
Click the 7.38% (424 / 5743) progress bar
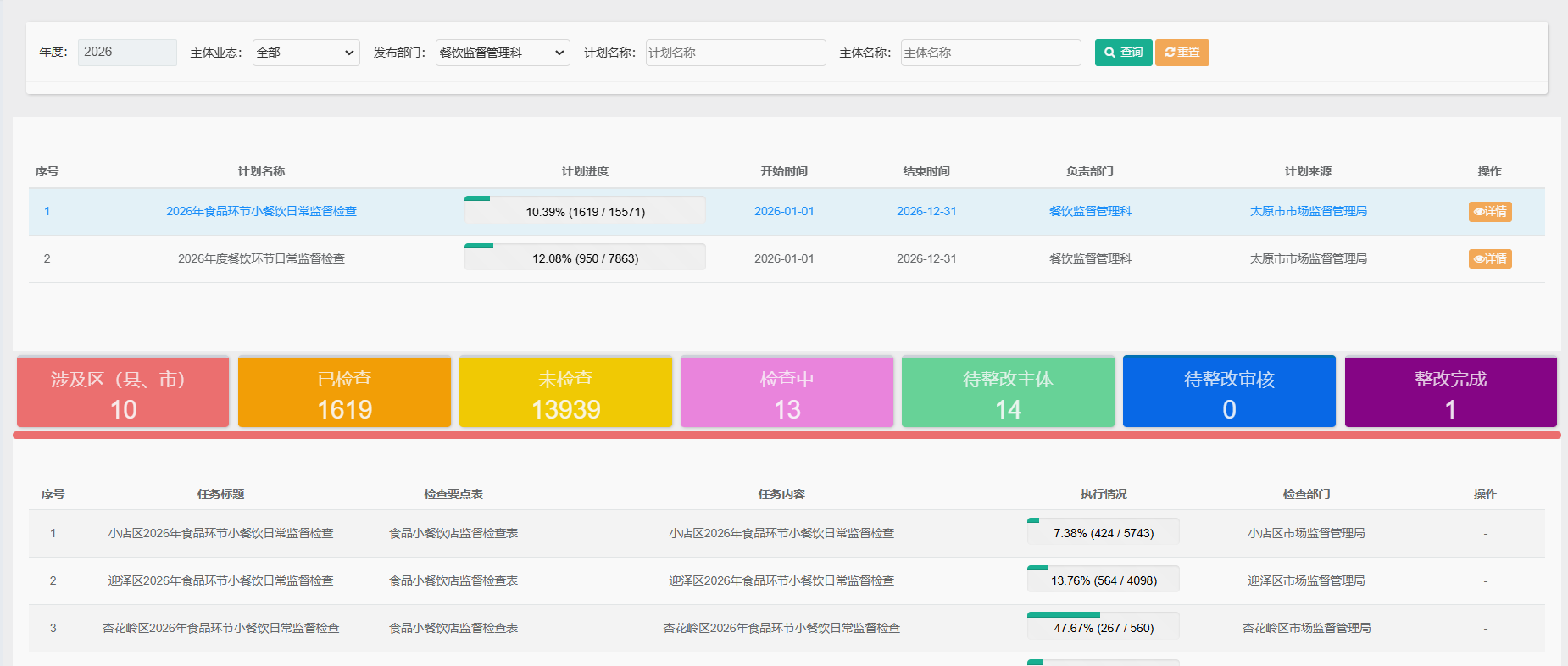point(1104,532)
